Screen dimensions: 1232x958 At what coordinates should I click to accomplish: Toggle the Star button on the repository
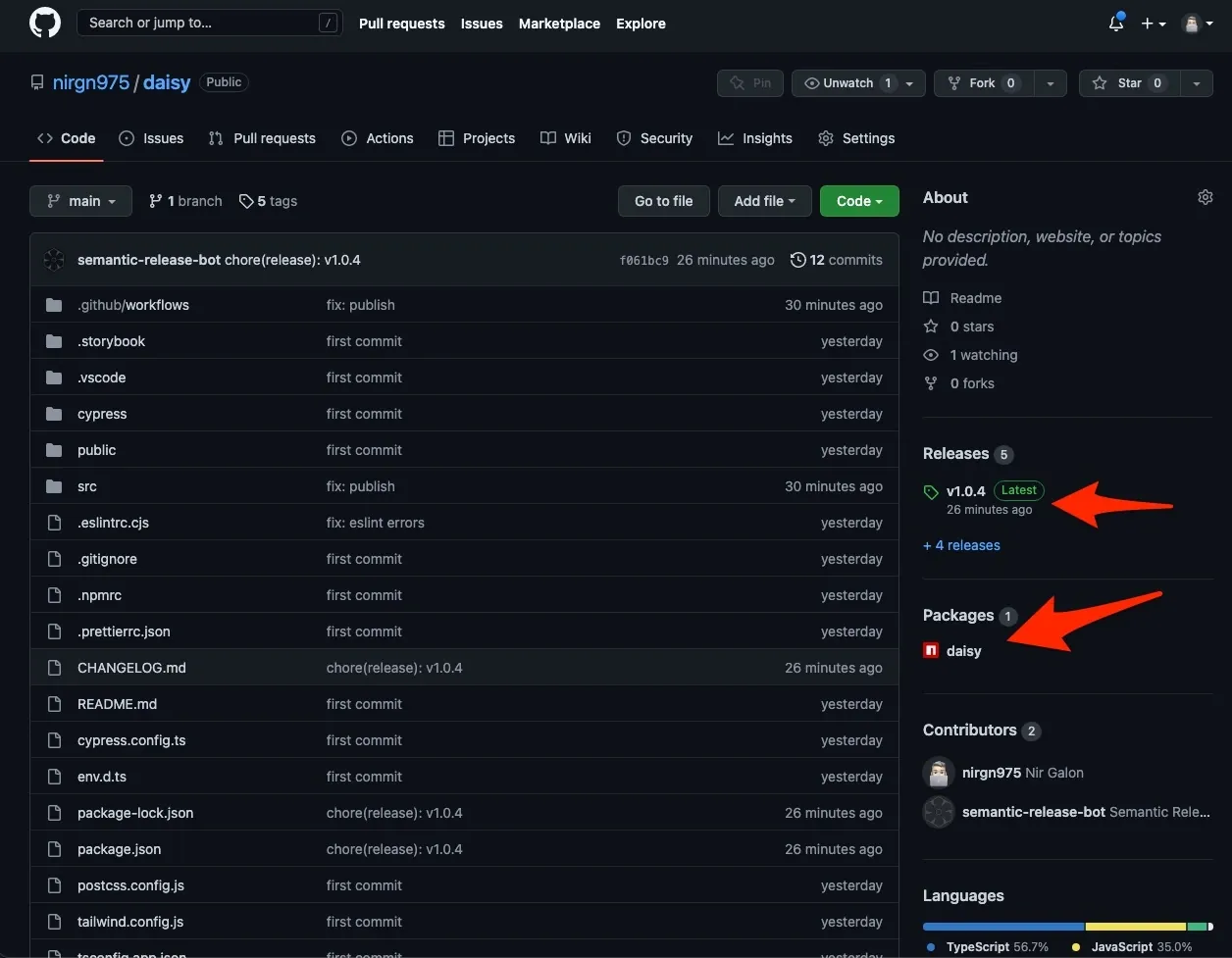[1128, 83]
